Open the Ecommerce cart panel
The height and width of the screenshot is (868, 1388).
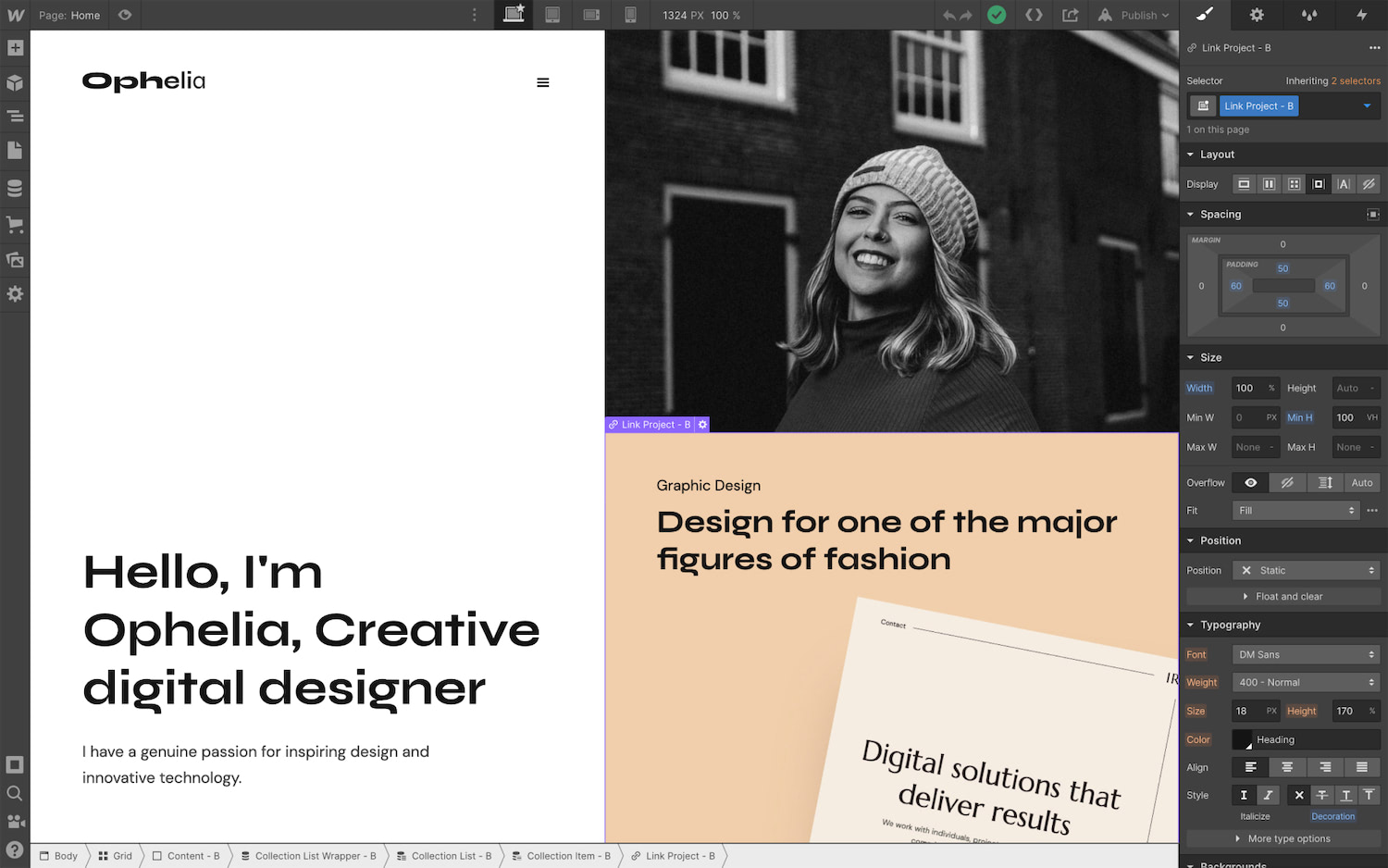click(x=15, y=224)
